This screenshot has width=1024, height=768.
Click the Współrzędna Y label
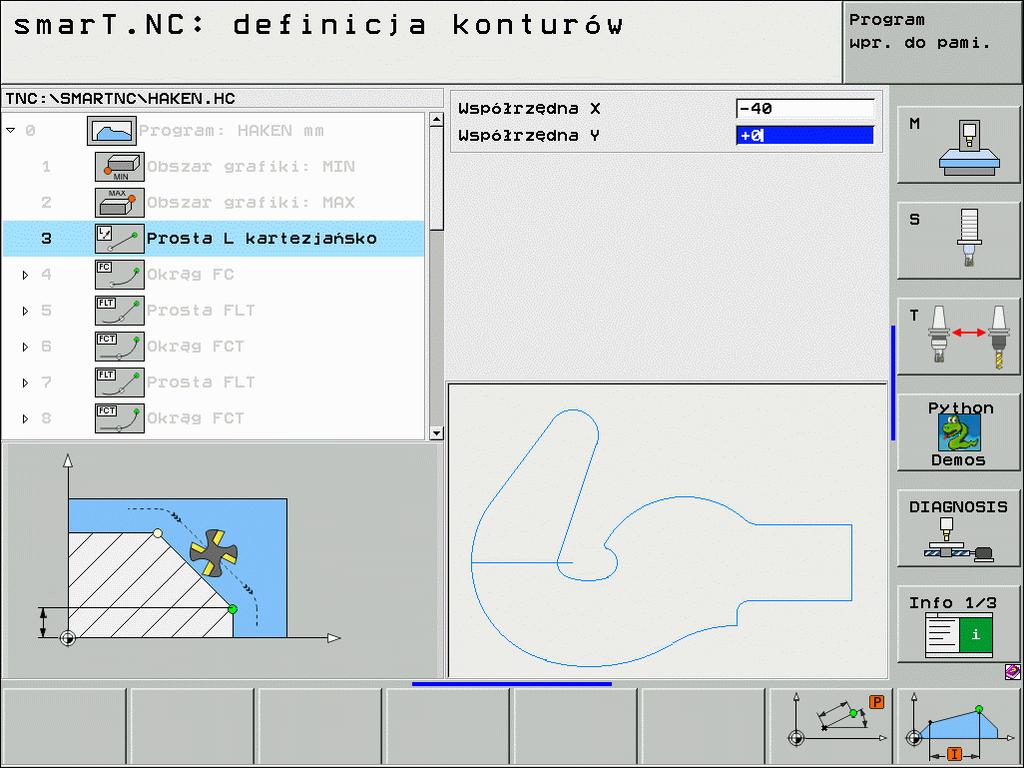pos(529,136)
